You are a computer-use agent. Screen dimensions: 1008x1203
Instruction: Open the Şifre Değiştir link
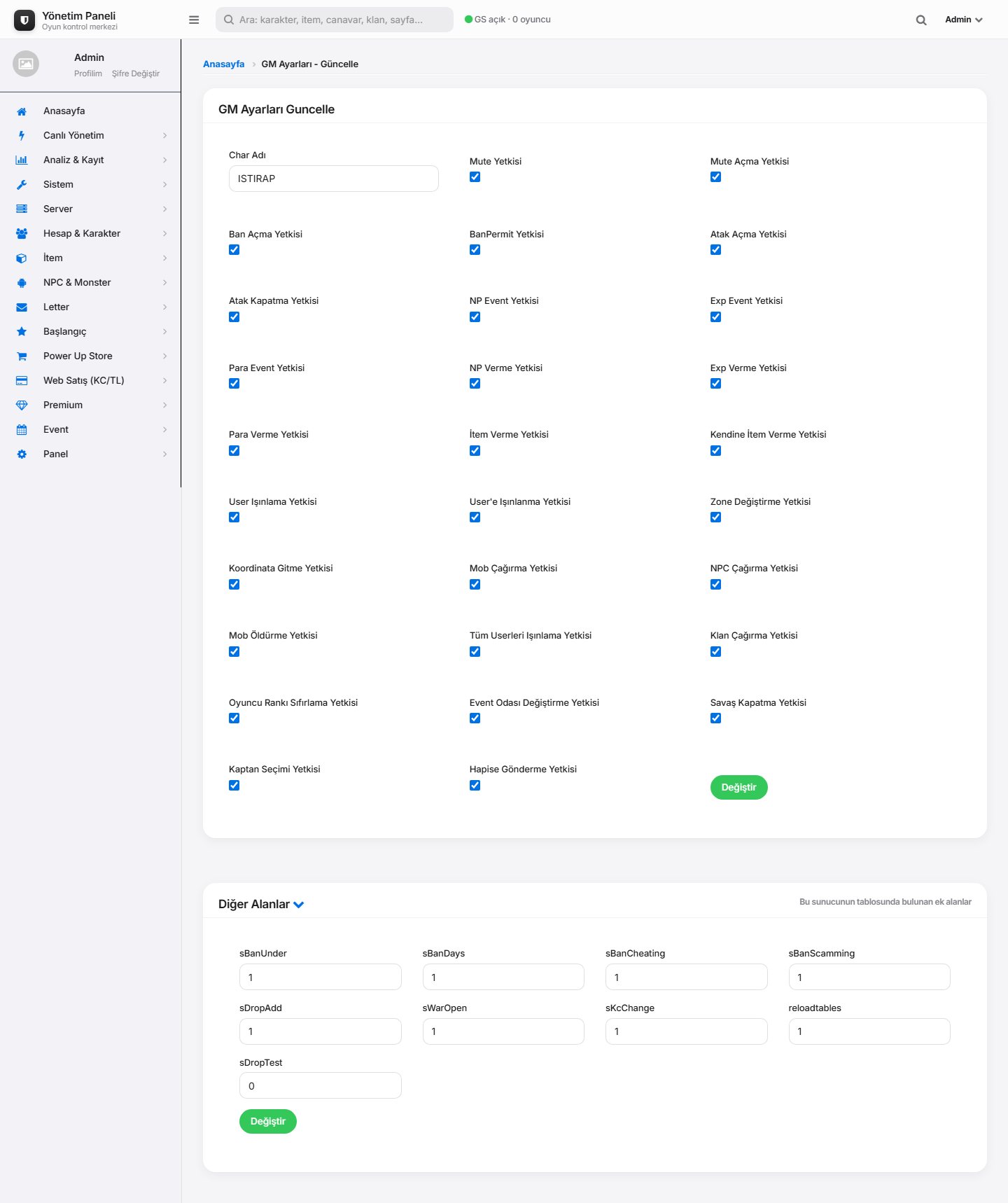point(136,74)
